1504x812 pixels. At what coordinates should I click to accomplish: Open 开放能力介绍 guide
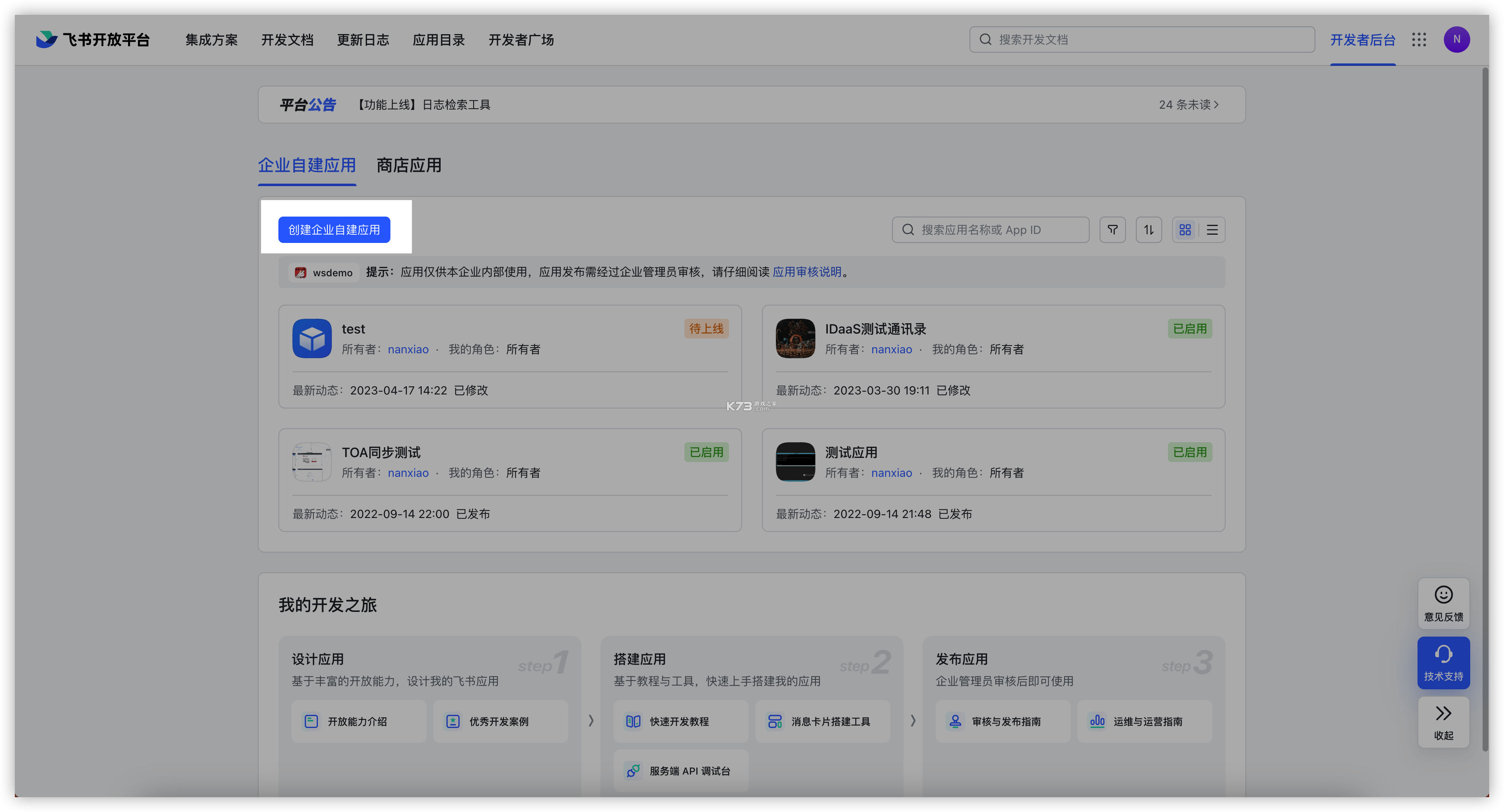(358, 721)
